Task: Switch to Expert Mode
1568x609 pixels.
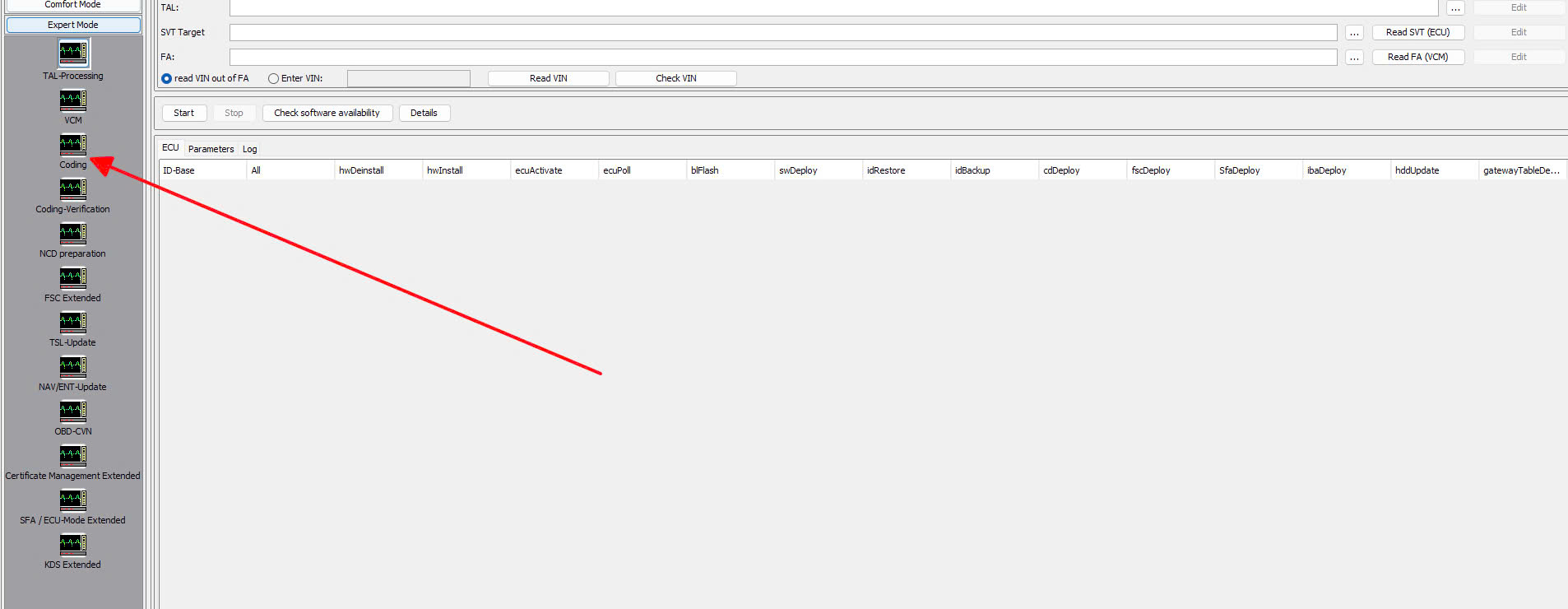Action: click(x=73, y=25)
